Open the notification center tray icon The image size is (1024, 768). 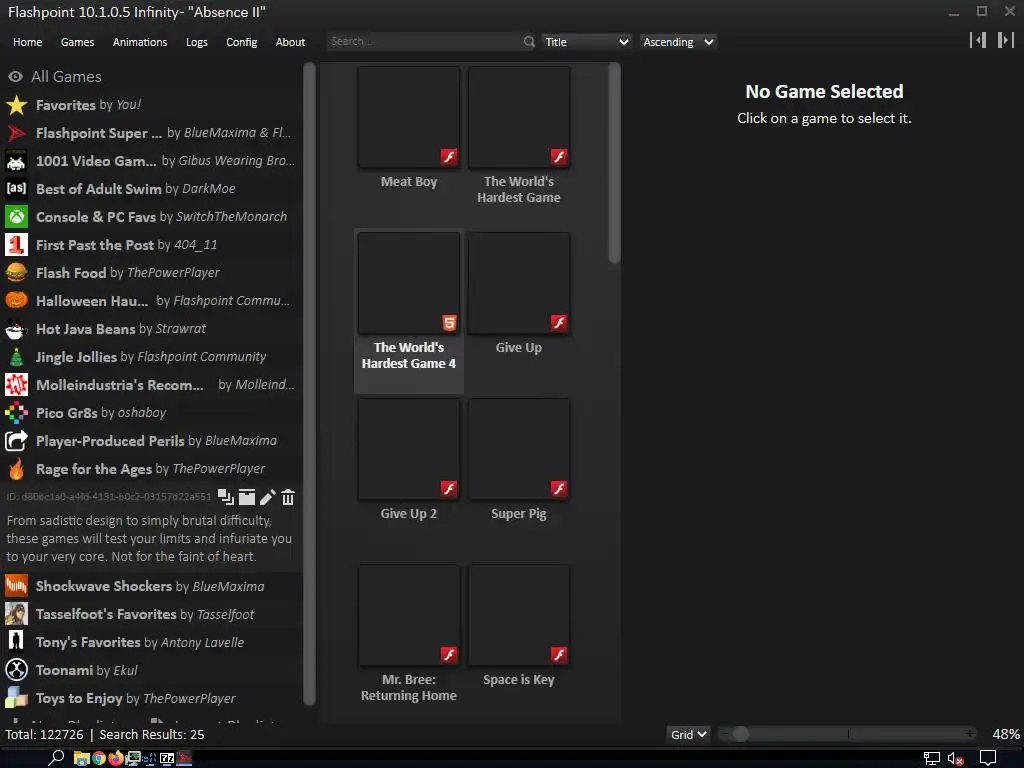pyautogui.click(x=988, y=759)
